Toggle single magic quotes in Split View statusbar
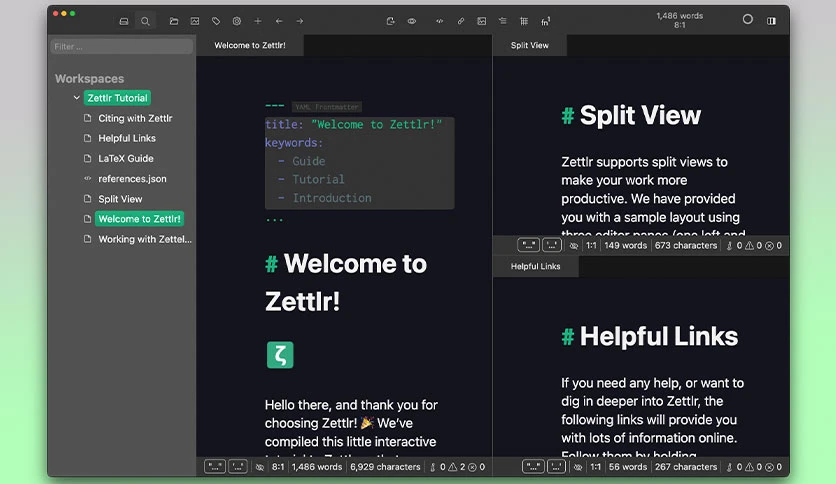Image resolution: width=836 pixels, height=484 pixels. tap(552, 245)
